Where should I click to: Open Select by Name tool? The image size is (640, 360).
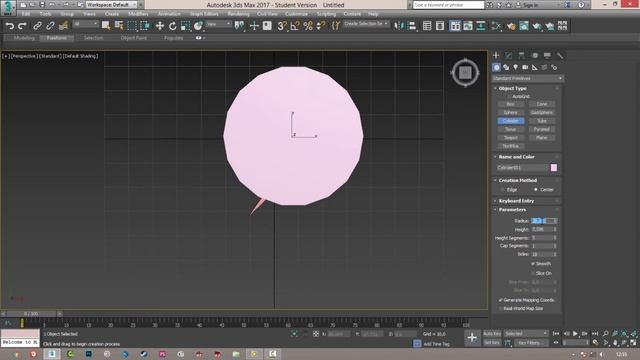point(119,26)
